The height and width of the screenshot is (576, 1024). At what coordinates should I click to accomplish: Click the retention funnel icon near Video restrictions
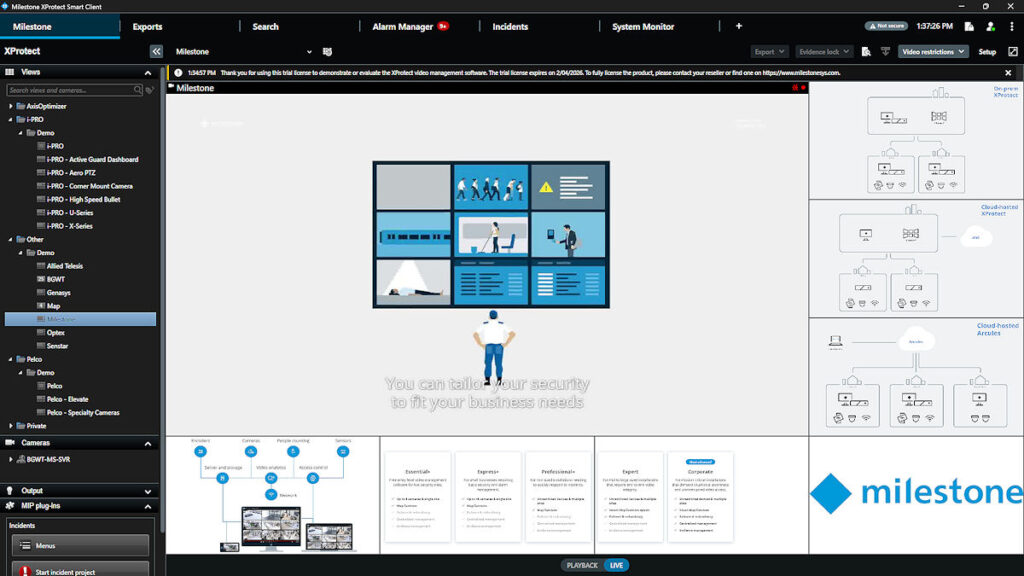(x=886, y=51)
